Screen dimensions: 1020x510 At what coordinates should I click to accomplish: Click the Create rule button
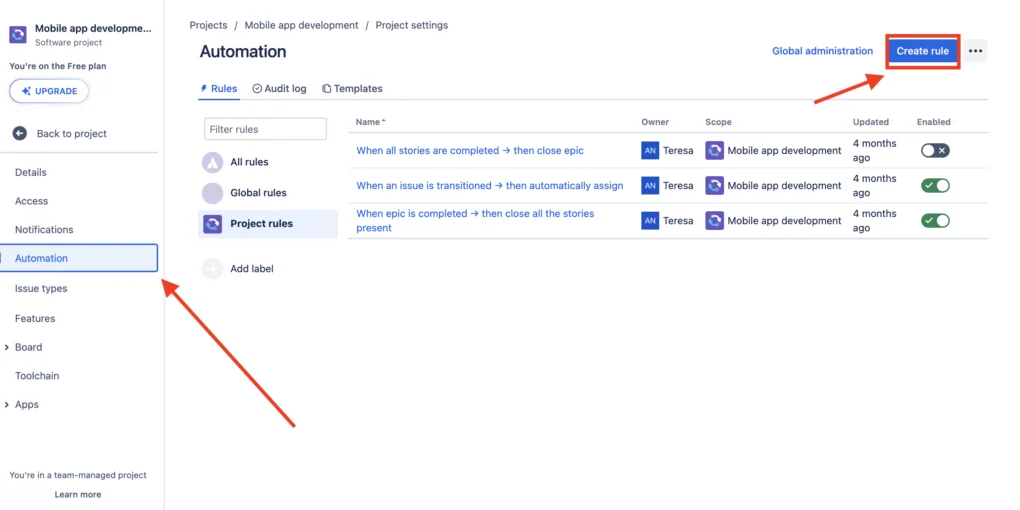tap(922, 51)
